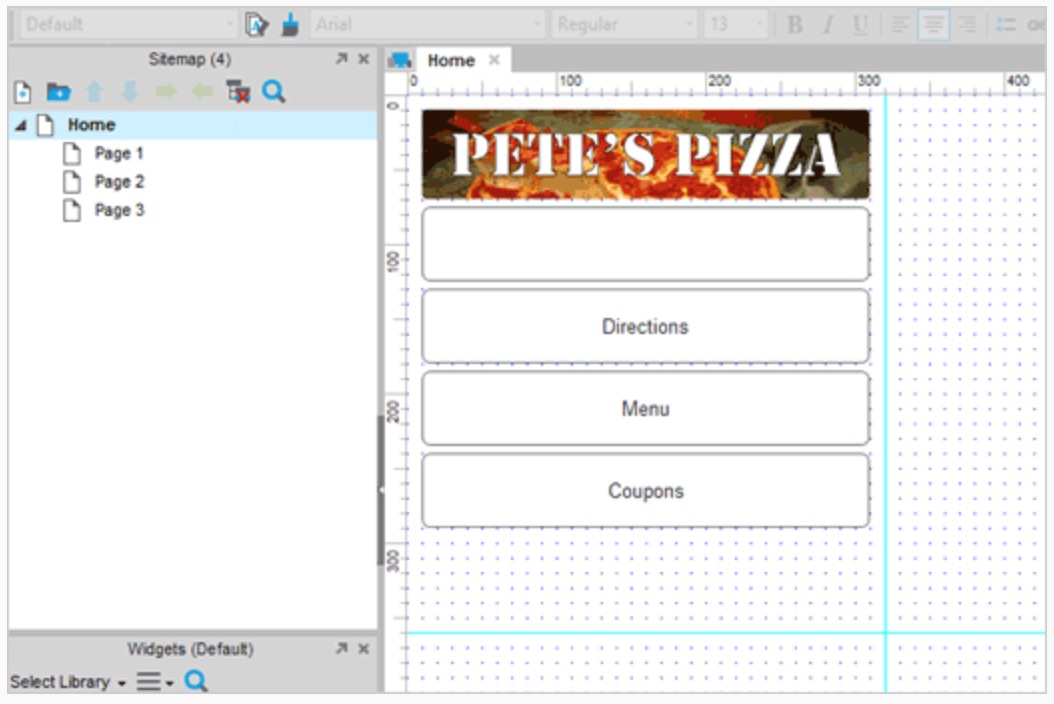
Task: Click the Delete Page icon in Sitemap
Action: pos(238,91)
